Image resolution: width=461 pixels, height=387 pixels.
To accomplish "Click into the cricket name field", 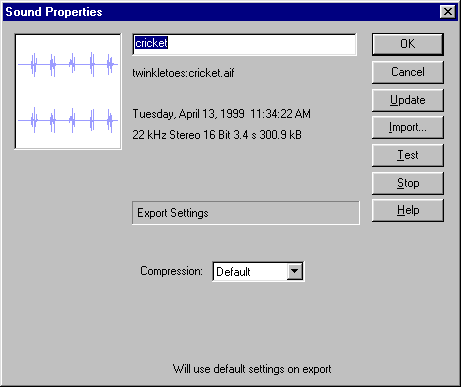I will (x=244, y=44).
